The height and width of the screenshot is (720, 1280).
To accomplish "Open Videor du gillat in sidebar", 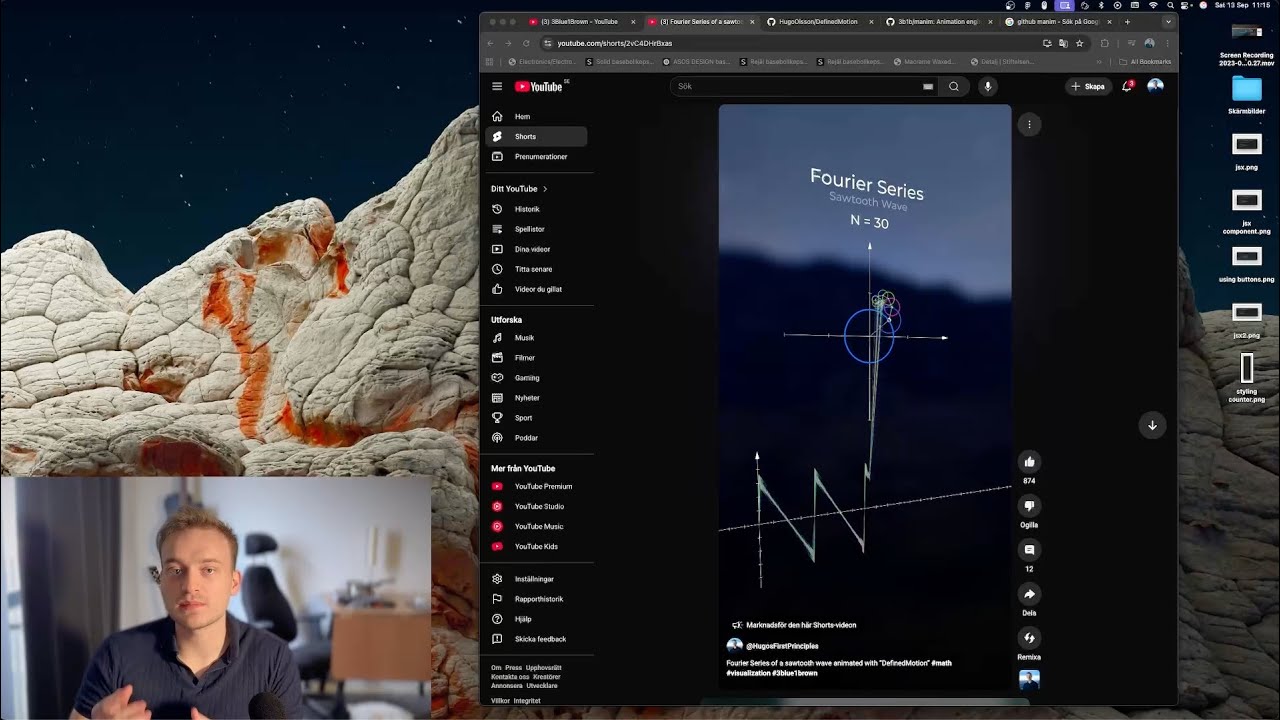I will (x=537, y=289).
